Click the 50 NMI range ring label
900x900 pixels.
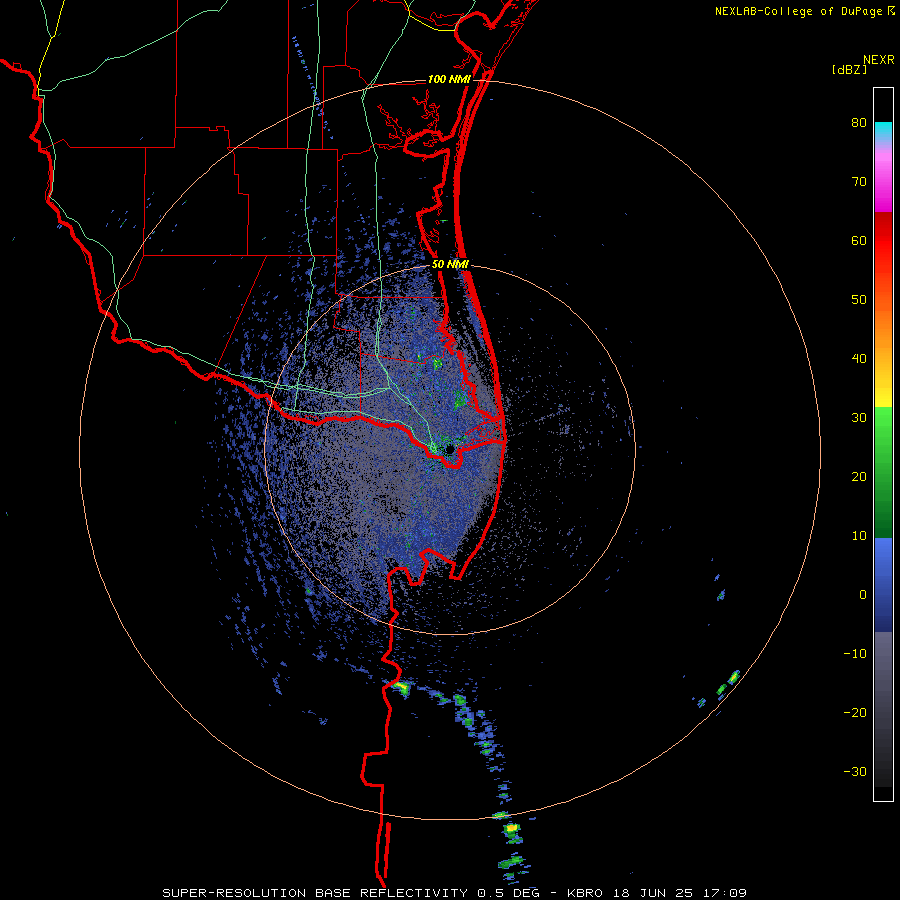coord(450,265)
